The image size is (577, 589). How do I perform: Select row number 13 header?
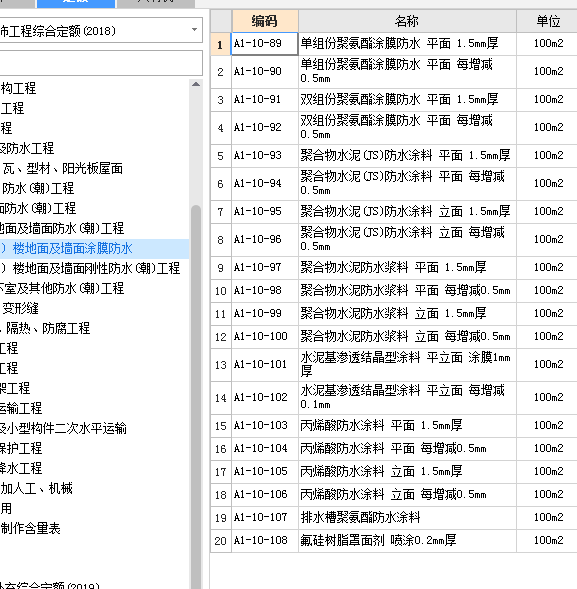coord(221,365)
